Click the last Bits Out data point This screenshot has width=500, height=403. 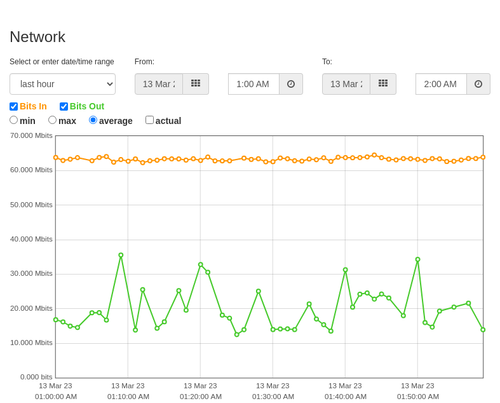point(483,330)
